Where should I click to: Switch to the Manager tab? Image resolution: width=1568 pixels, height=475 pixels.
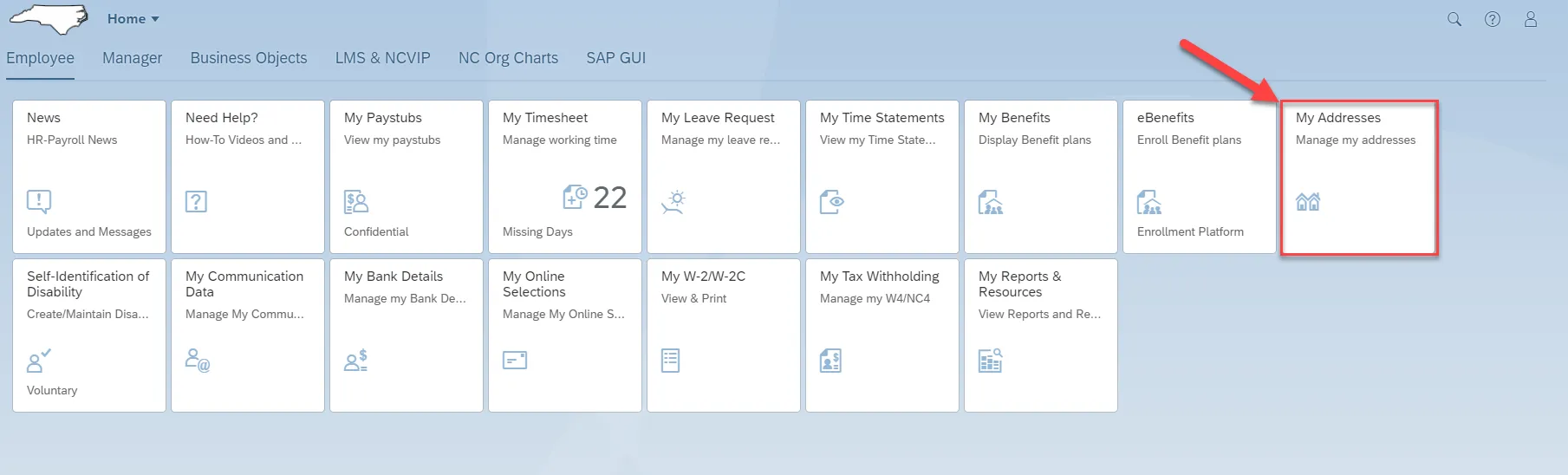132,58
